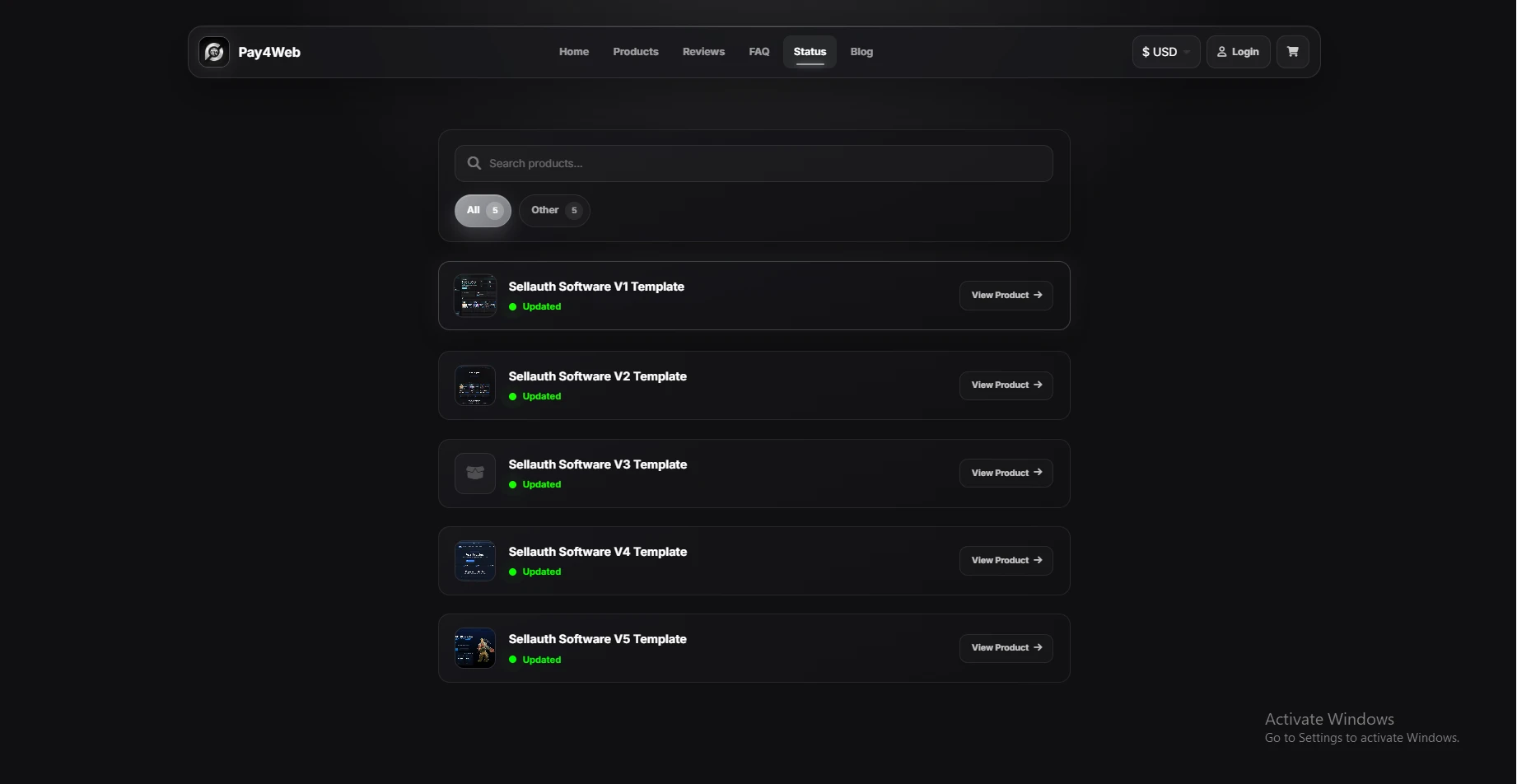The width and height of the screenshot is (1517, 784).
Task: Open the shopping cart icon
Action: (x=1292, y=52)
